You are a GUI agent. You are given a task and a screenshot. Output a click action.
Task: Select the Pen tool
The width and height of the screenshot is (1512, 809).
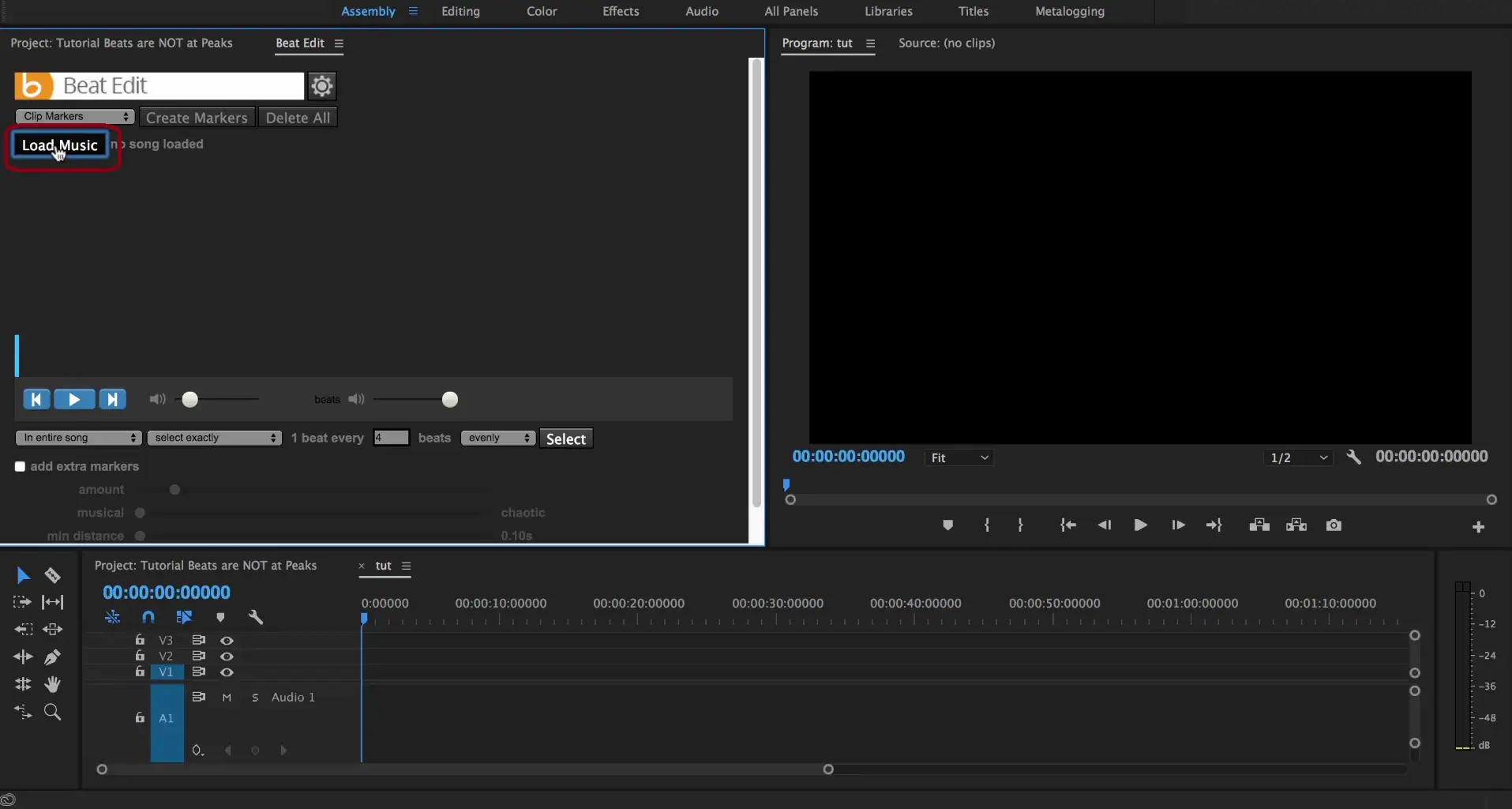coord(52,657)
